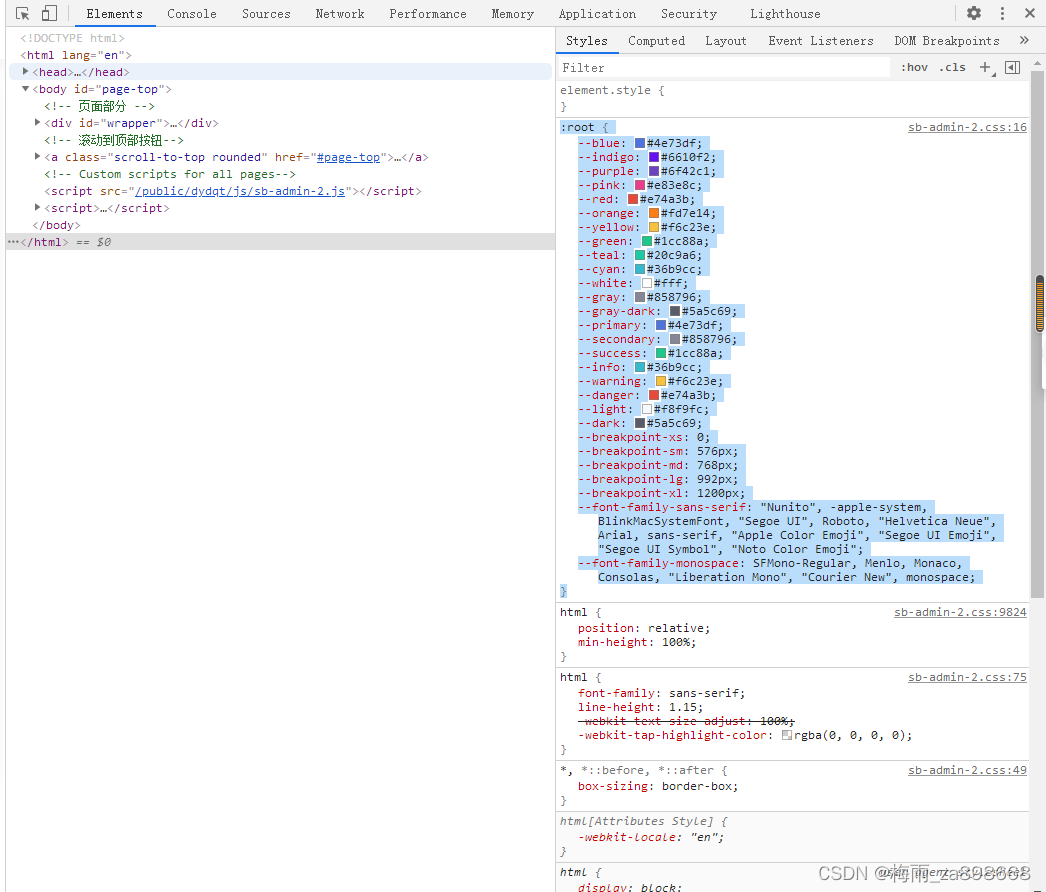Screen dimensions: 1046x892
Task: Click the --white color swatch
Action: point(647,283)
